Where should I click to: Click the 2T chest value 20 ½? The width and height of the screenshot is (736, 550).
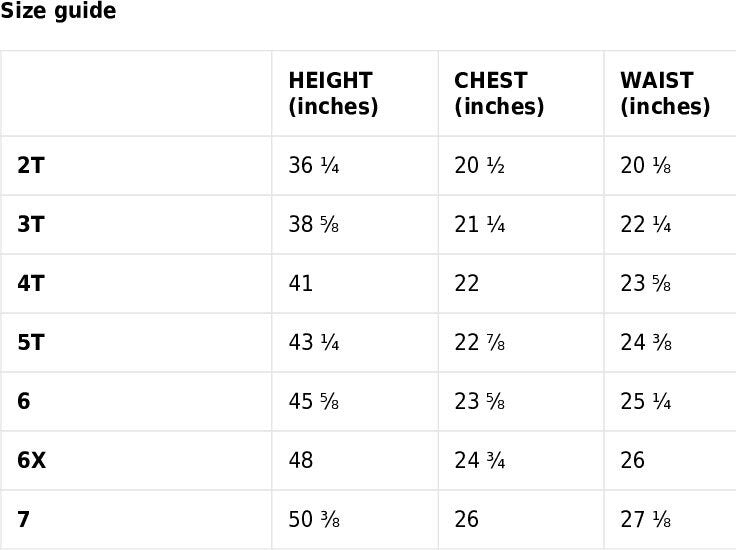coord(480,166)
